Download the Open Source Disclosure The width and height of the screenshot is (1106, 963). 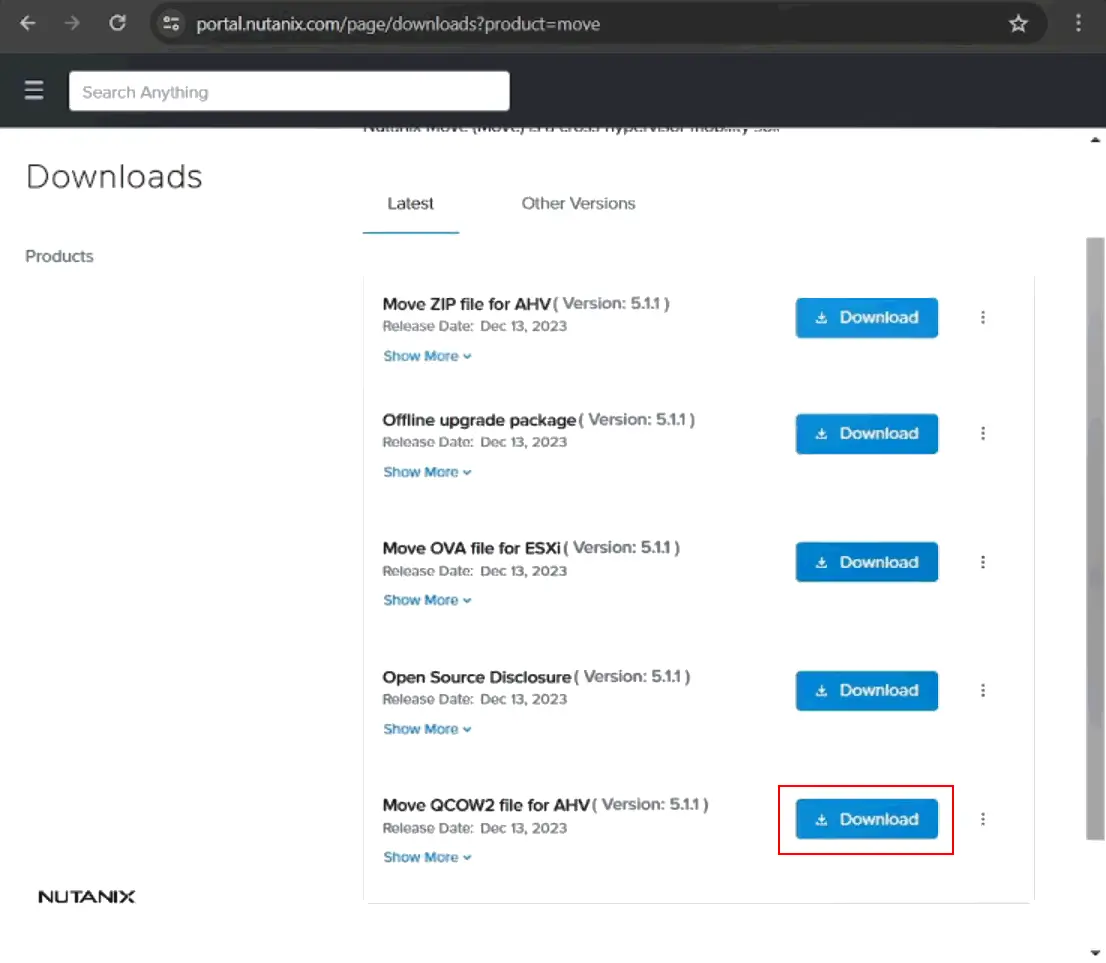point(867,690)
